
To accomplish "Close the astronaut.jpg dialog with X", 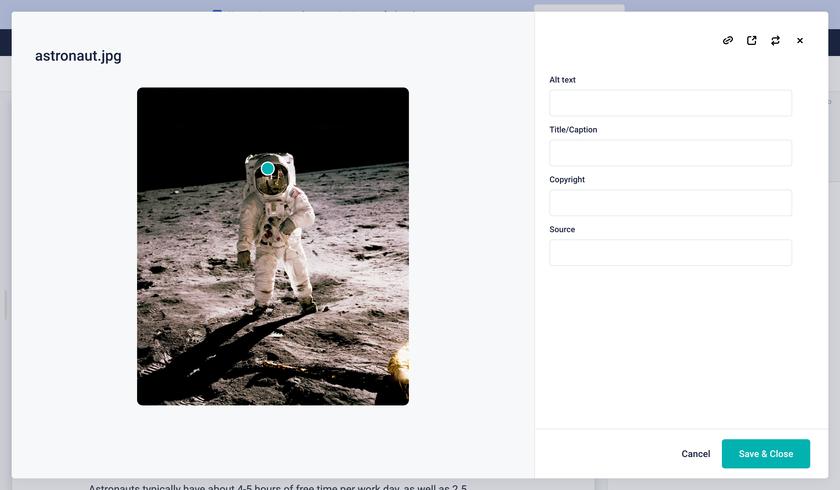I will [800, 40].
